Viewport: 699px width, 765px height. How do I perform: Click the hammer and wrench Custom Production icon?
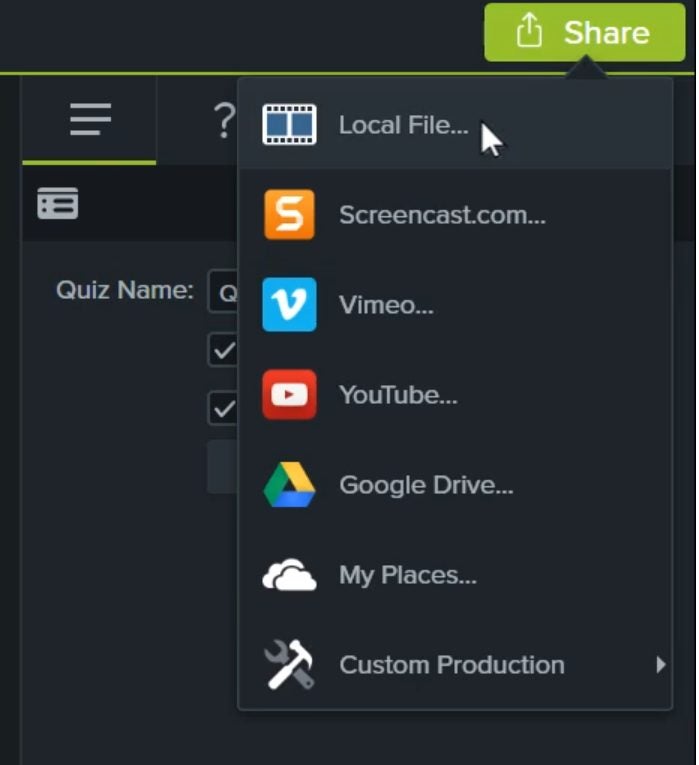tap(289, 664)
